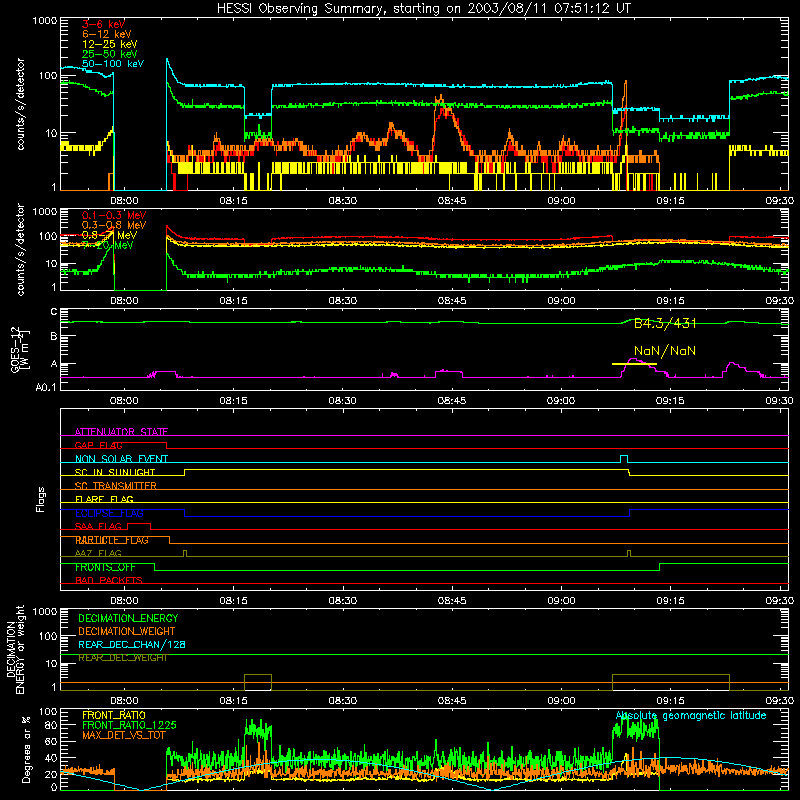Click the FRONT_RATIO legend label
The image size is (800, 800).
tap(114, 715)
